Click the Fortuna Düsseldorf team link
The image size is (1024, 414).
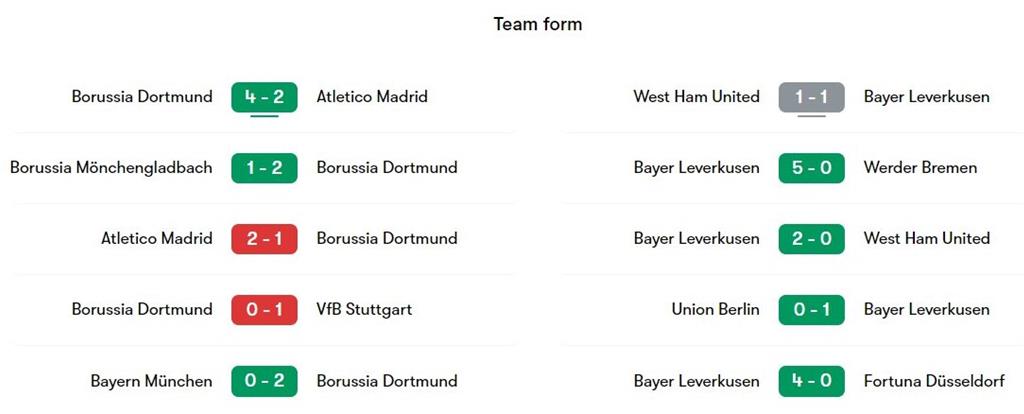pos(941,381)
